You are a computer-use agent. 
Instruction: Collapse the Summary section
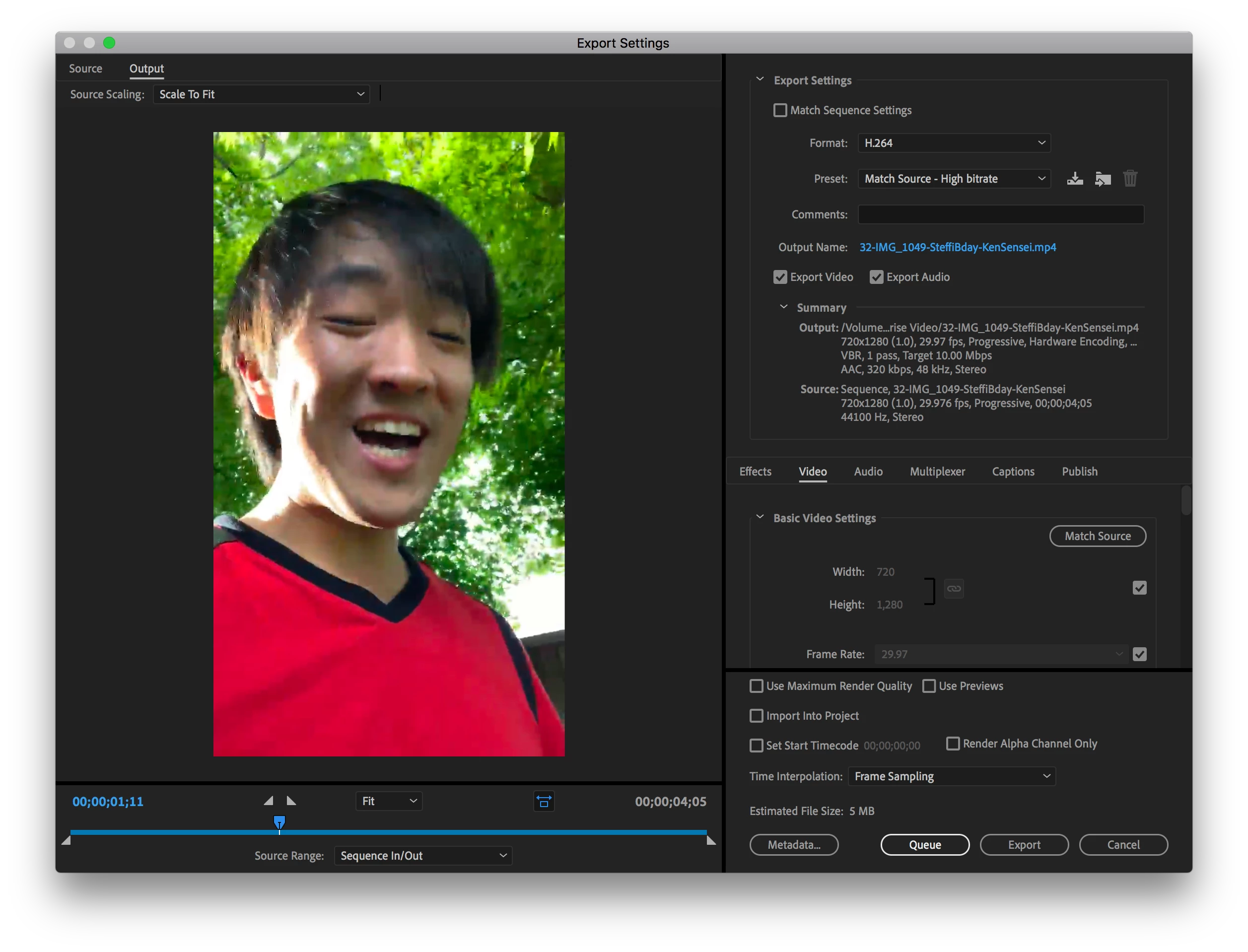coord(784,307)
